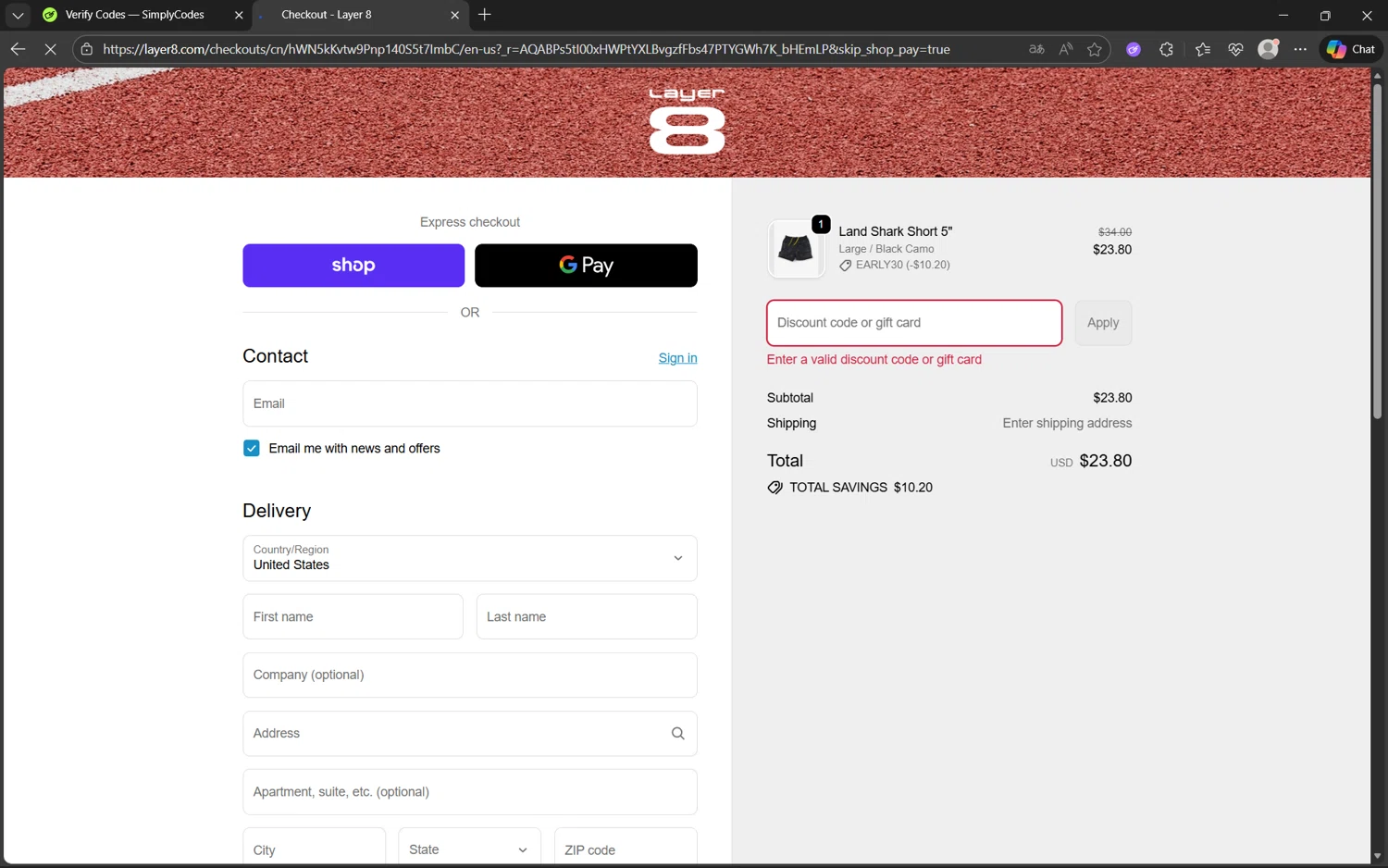The image size is (1388, 868).
Task: Add this page to favorites
Action: (1095, 49)
